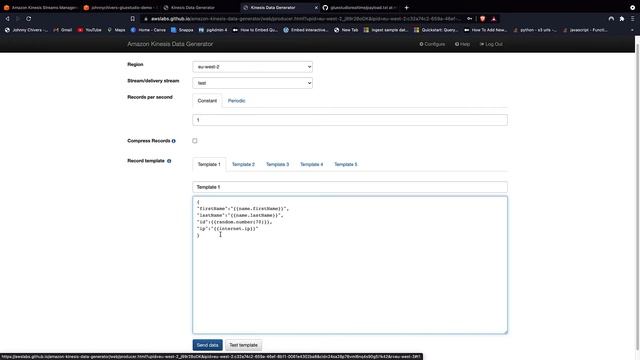The width and height of the screenshot is (640, 360).
Task: Switch to the Template 2 tab
Action: coord(243,164)
